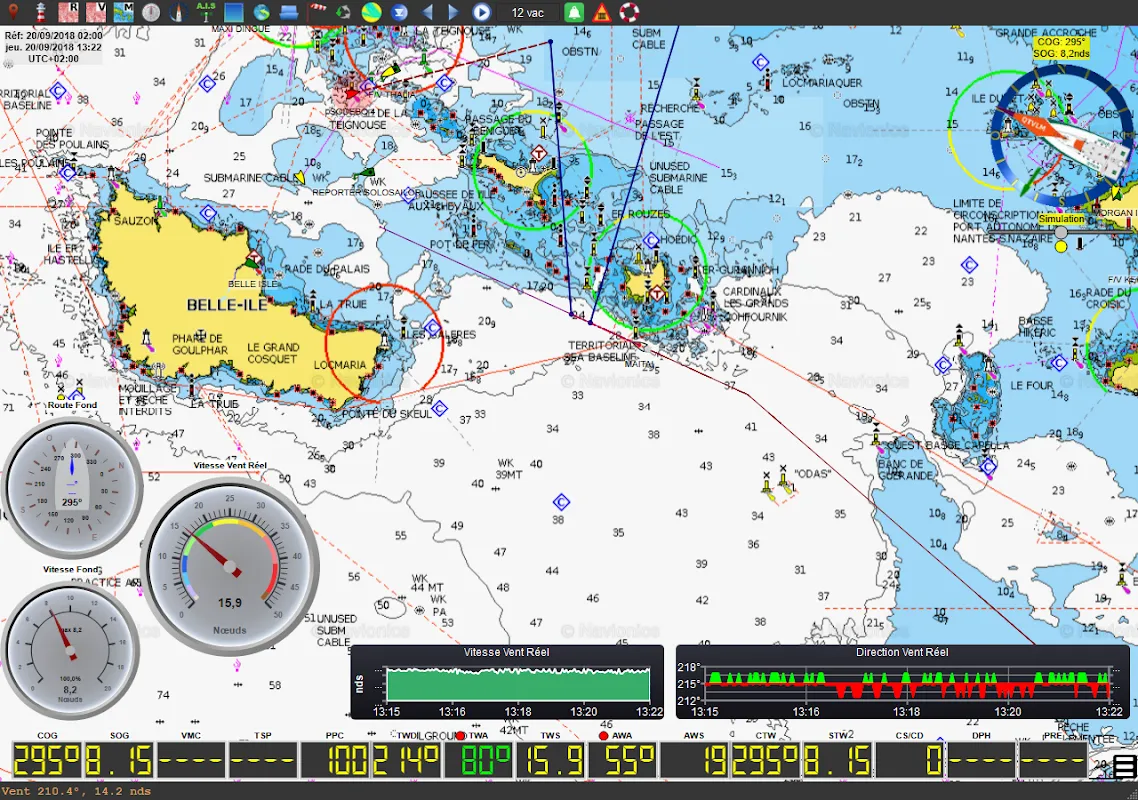This screenshot has height=800, width=1138.
Task: Click the grey compass dial icon
Action: point(151,12)
